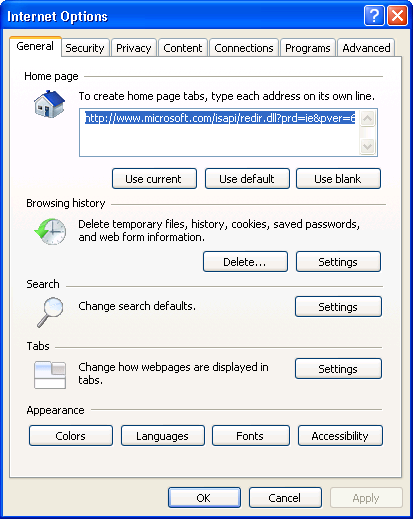This screenshot has width=413, height=519.
Task: Click the home page scrollbar down arrow
Action: pos(367,146)
